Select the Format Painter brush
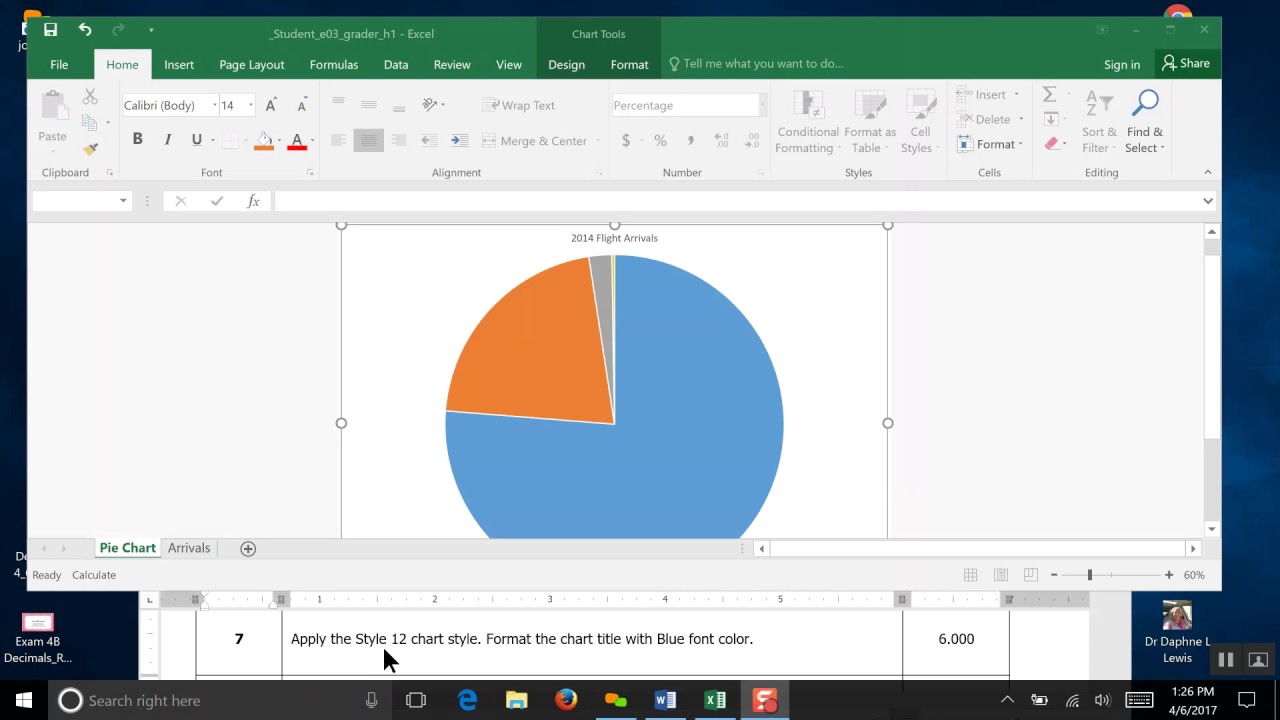Screen dimensions: 1280x720 point(90,149)
